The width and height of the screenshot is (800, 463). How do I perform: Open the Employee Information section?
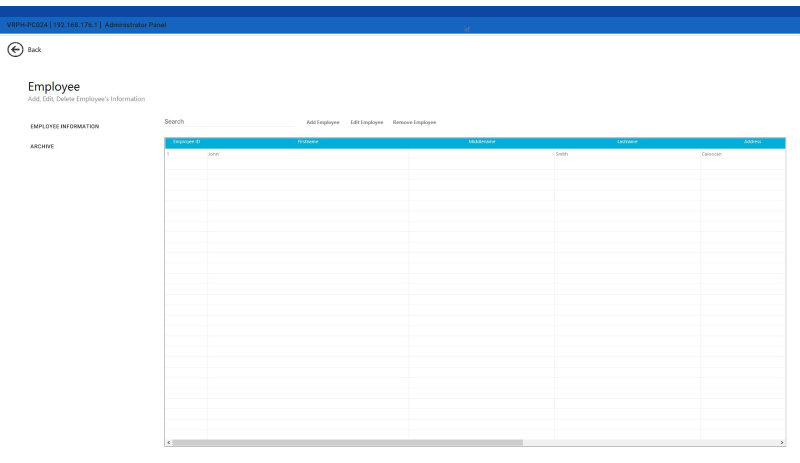(x=65, y=127)
